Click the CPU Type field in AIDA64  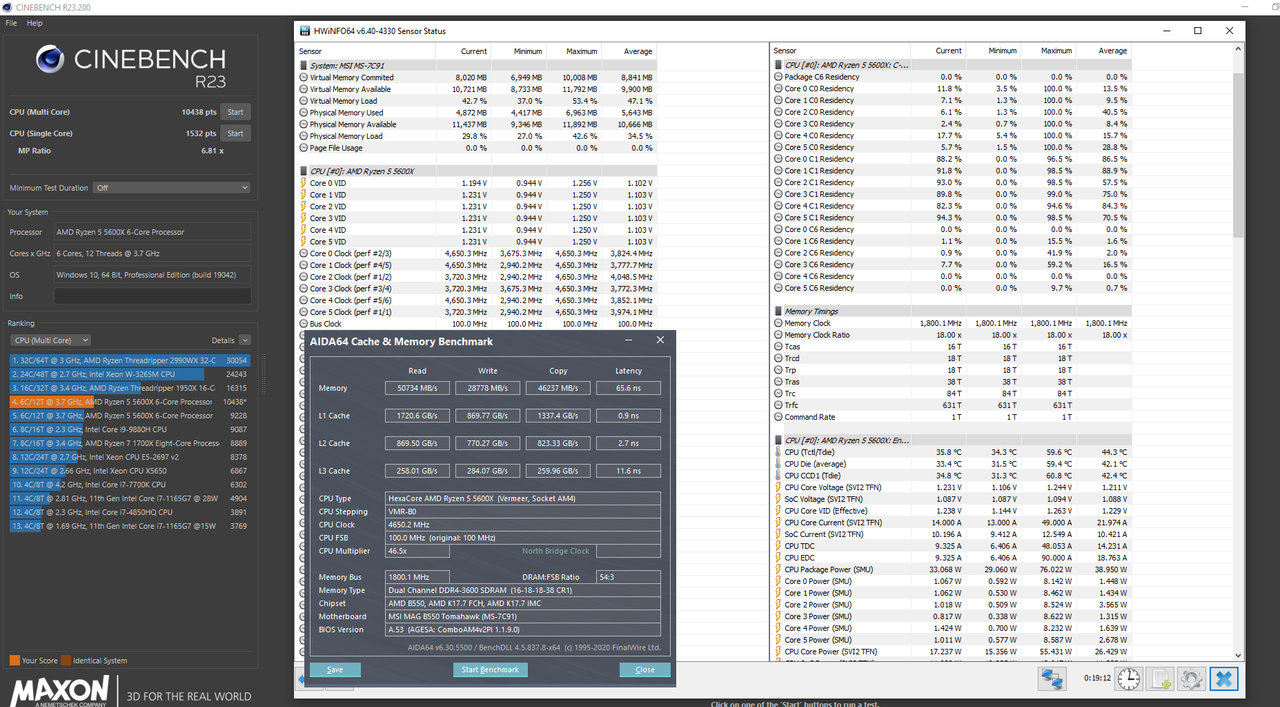point(523,498)
